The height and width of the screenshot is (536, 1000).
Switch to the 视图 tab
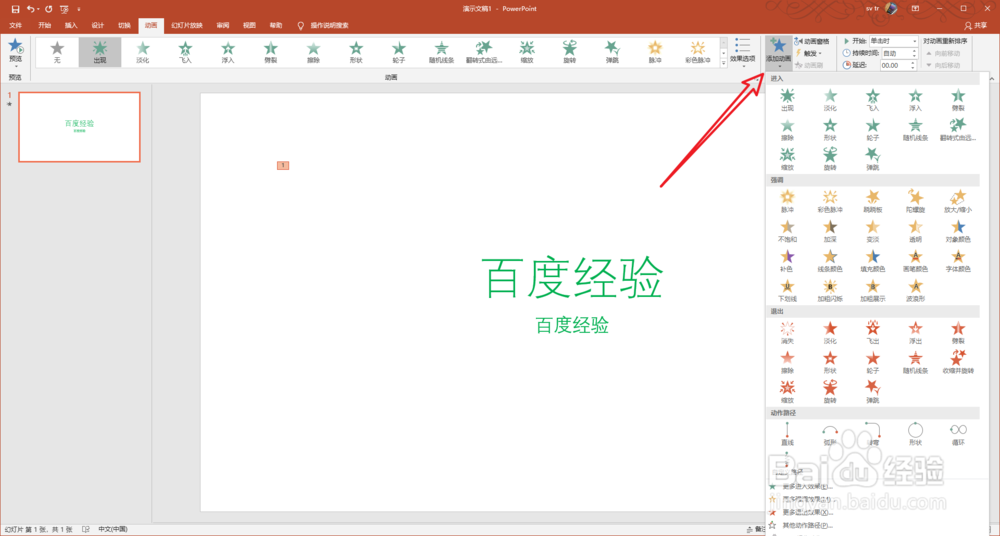[249, 26]
